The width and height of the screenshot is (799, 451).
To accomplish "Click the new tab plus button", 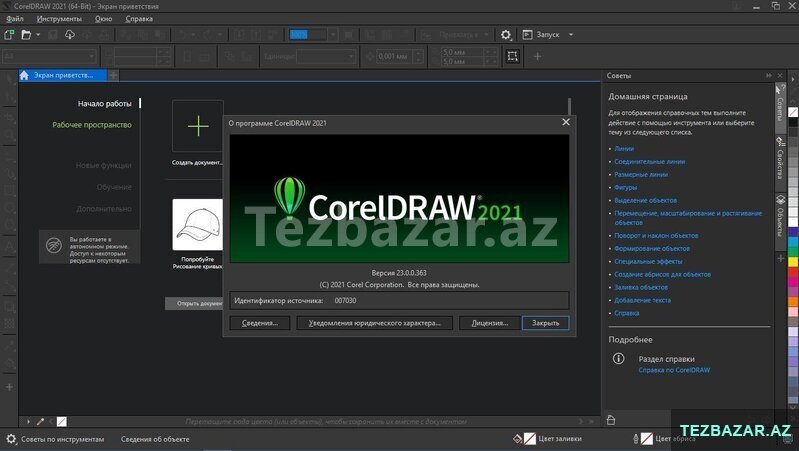I will (x=113, y=75).
